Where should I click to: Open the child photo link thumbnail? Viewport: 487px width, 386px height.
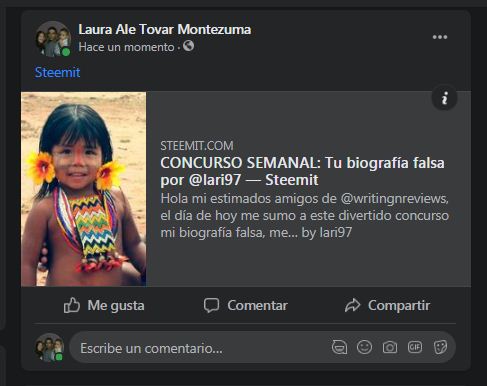[x=83, y=189]
